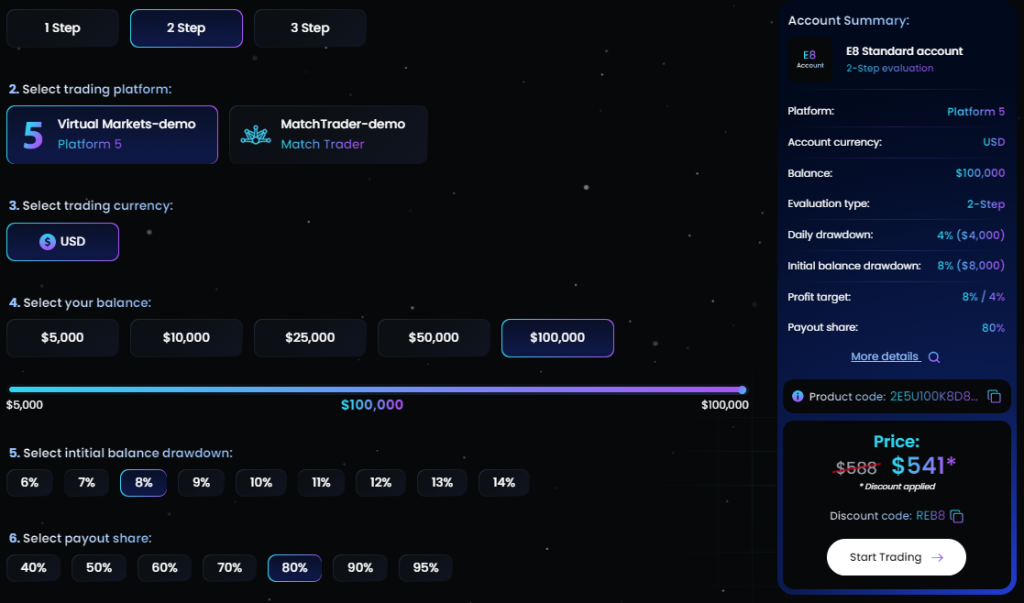
Task: Copy the product code using copy icon
Action: pyautogui.click(x=994, y=397)
